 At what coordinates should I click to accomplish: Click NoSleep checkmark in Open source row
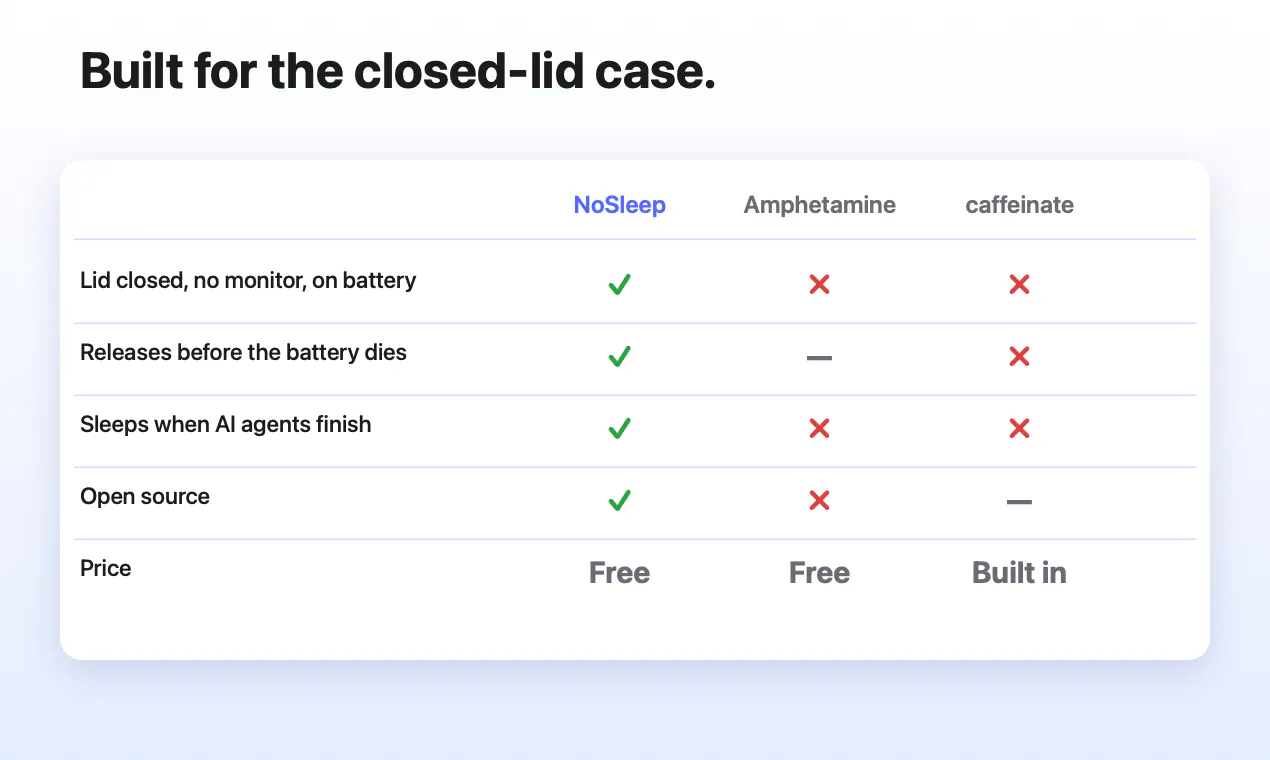619,501
